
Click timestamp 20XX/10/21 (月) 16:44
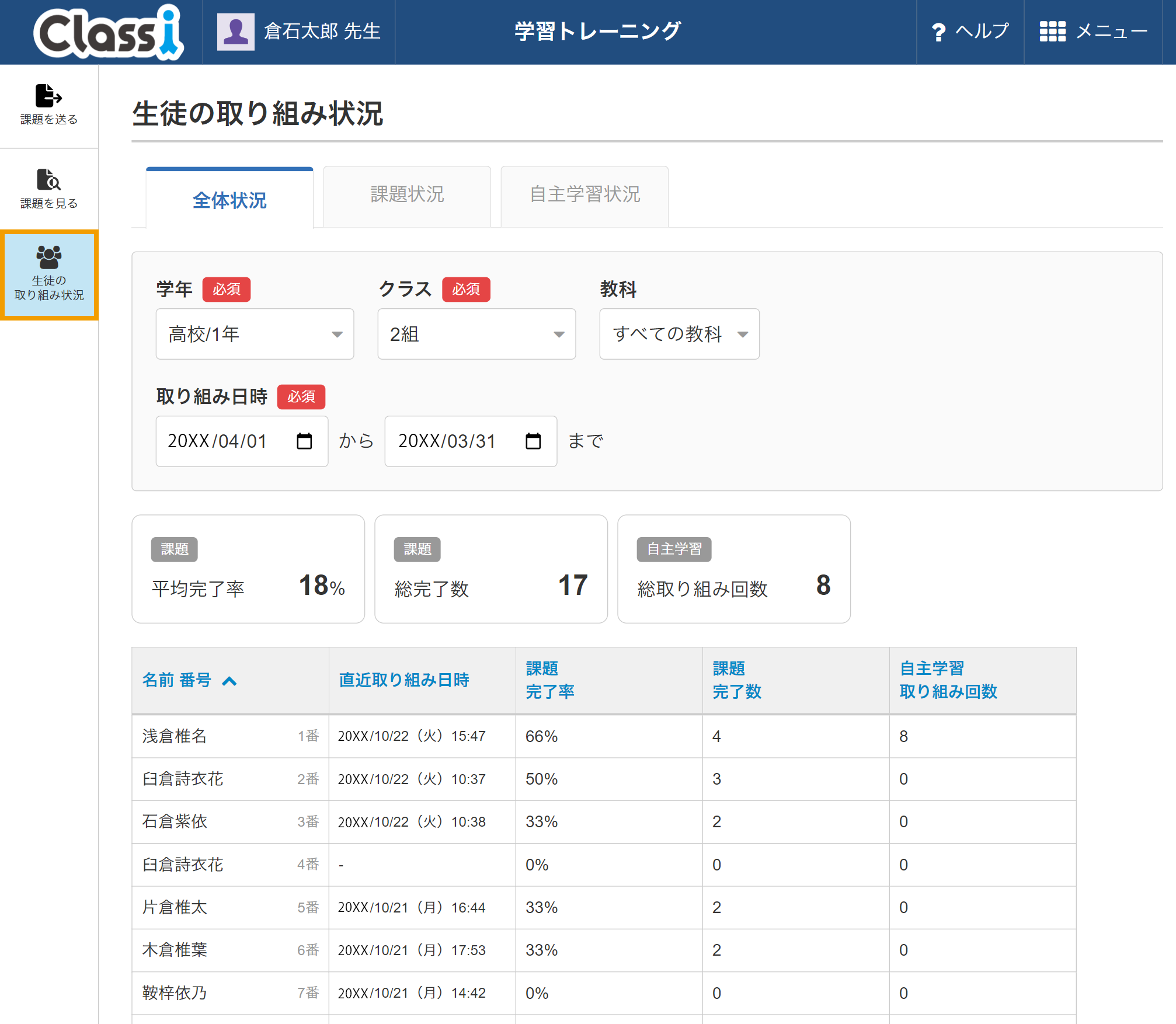pos(412,907)
